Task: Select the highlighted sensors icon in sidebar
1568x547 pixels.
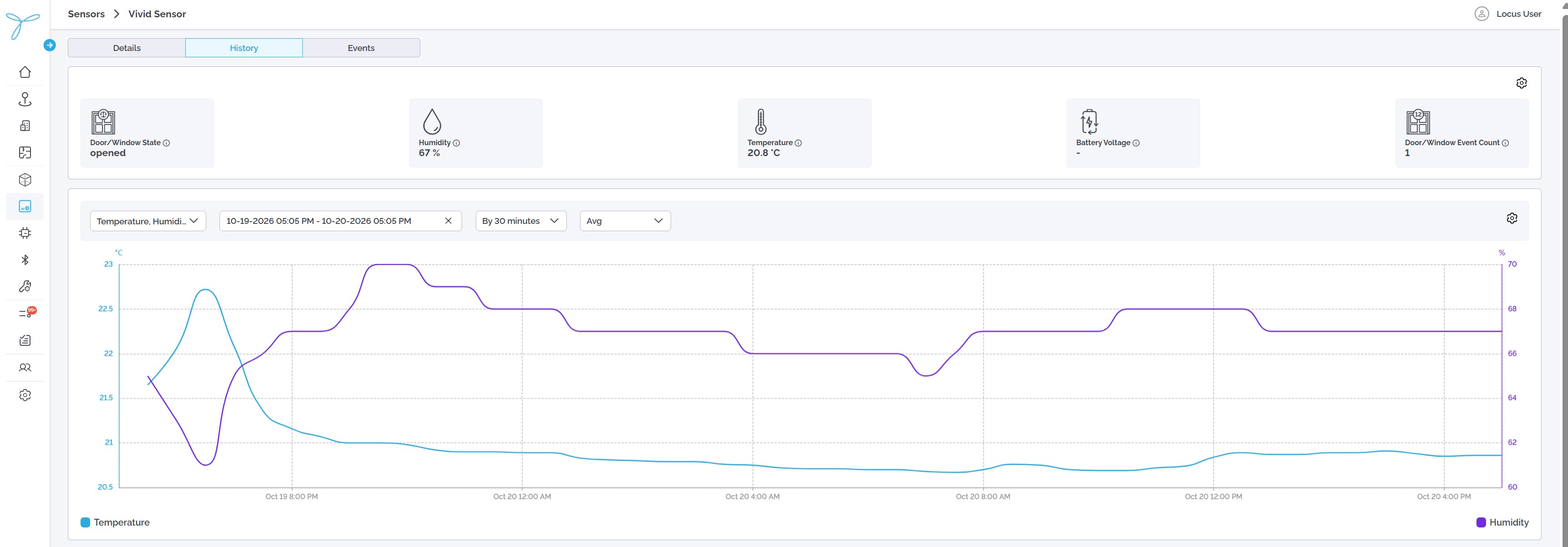Action: tap(25, 206)
